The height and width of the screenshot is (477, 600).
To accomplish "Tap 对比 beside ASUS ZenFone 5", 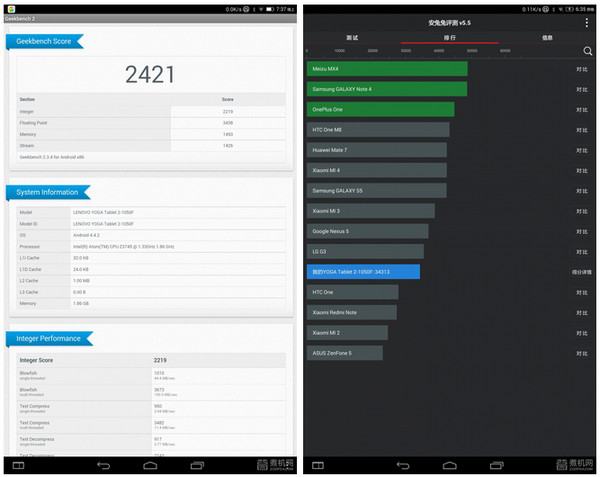I will 582,353.
